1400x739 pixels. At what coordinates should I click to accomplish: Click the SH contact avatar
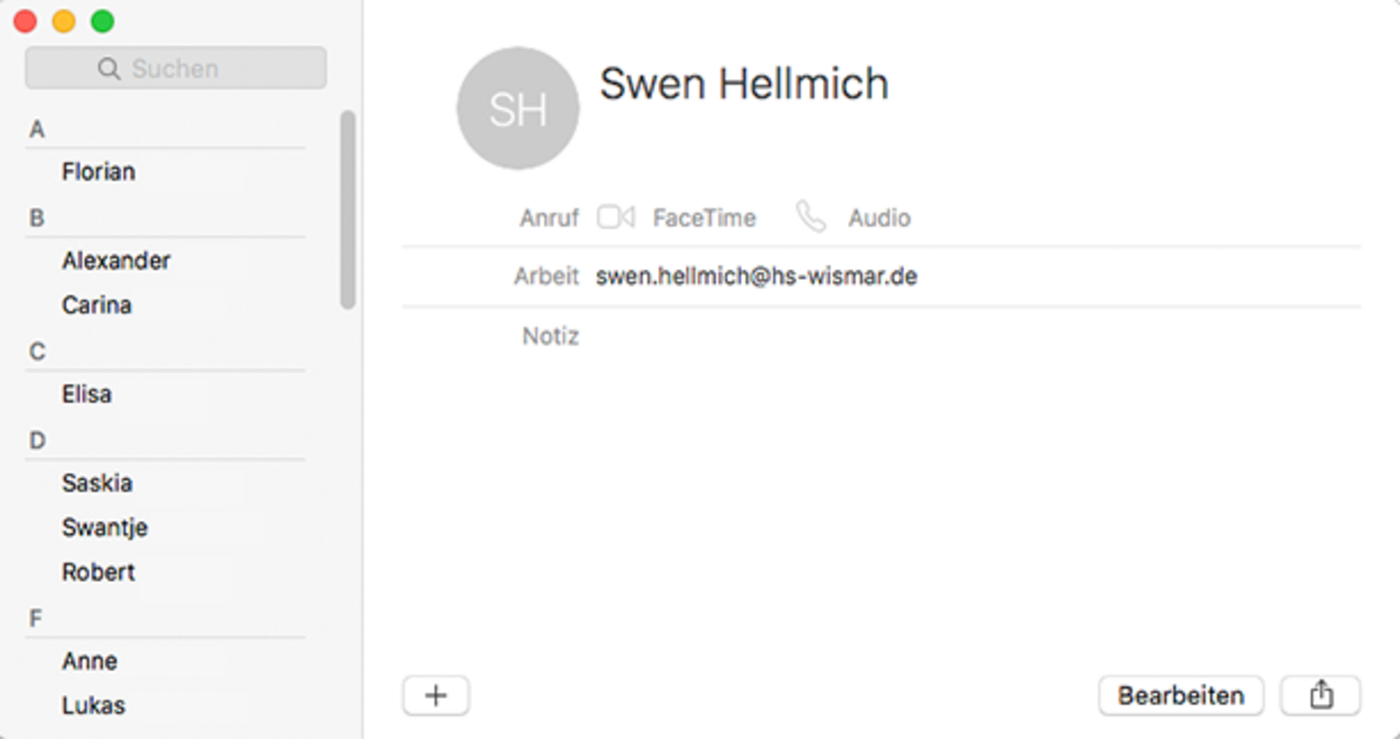pyautogui.click(x=518, y=109)
